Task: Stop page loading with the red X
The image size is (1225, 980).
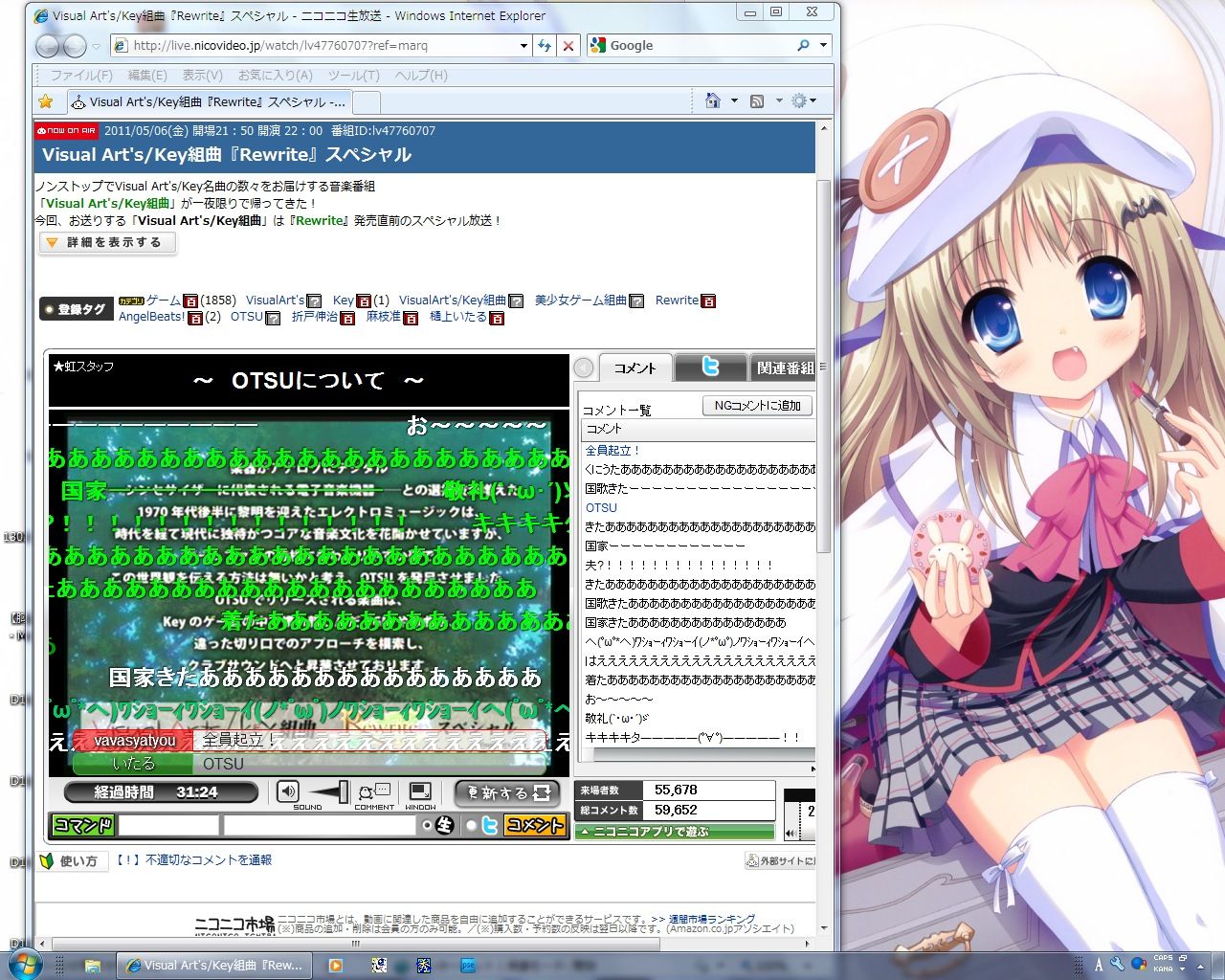Action: pyautogui.click(x=568, y=45)
